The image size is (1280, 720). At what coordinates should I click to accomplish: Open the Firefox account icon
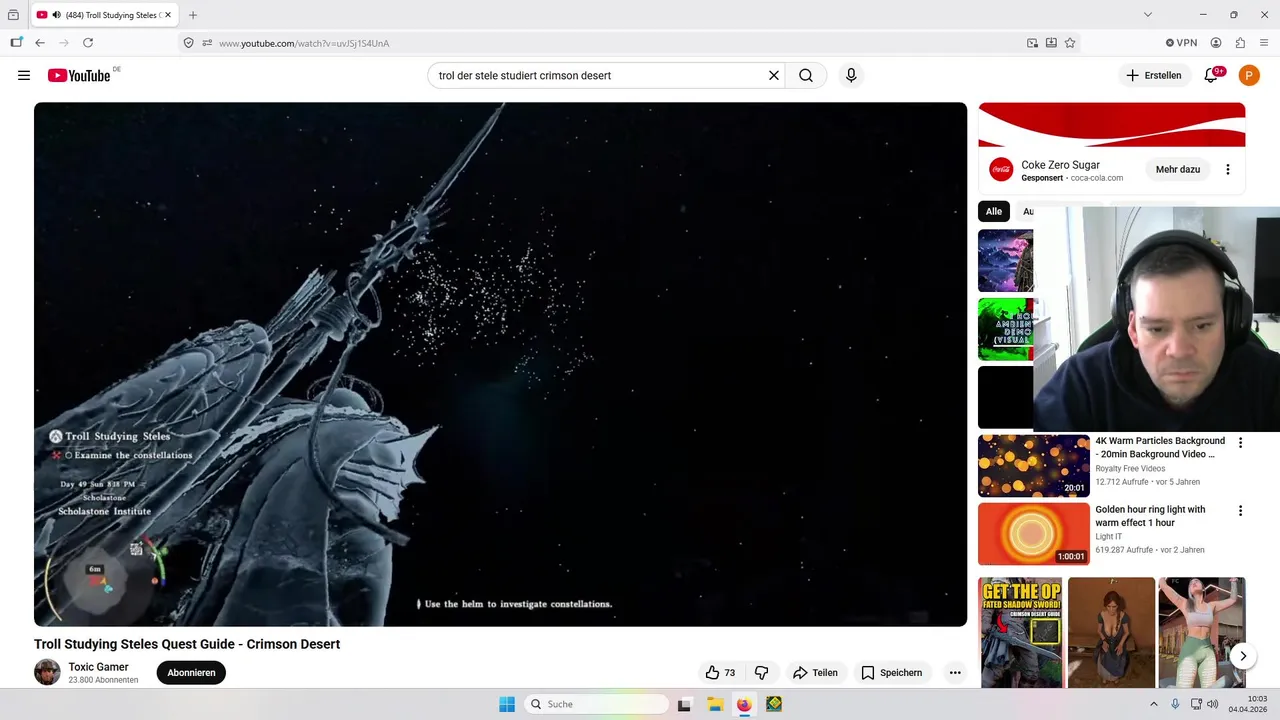click(x=1216, y=43)
